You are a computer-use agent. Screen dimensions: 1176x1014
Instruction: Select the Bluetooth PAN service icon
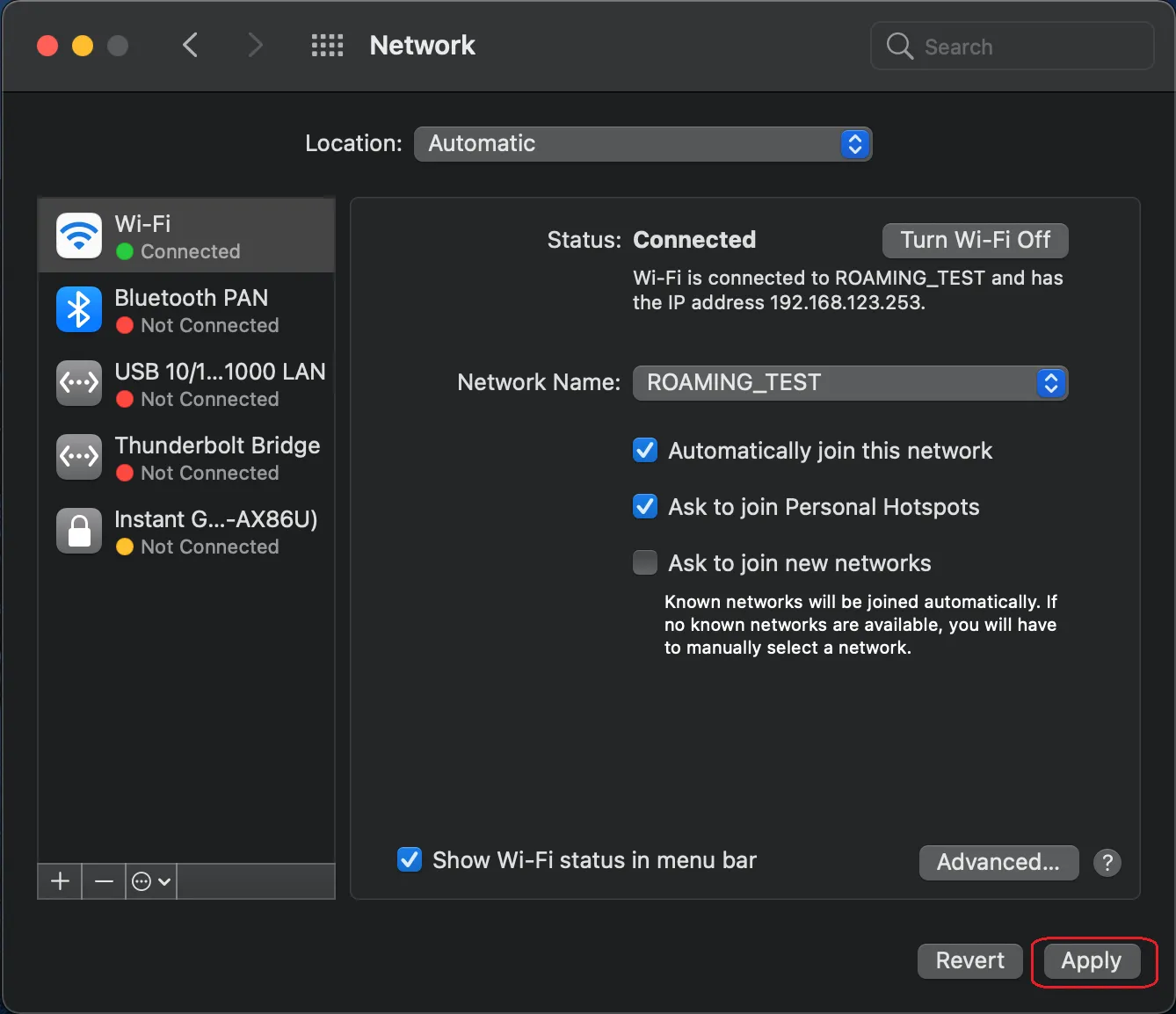(x=79, y=309)
